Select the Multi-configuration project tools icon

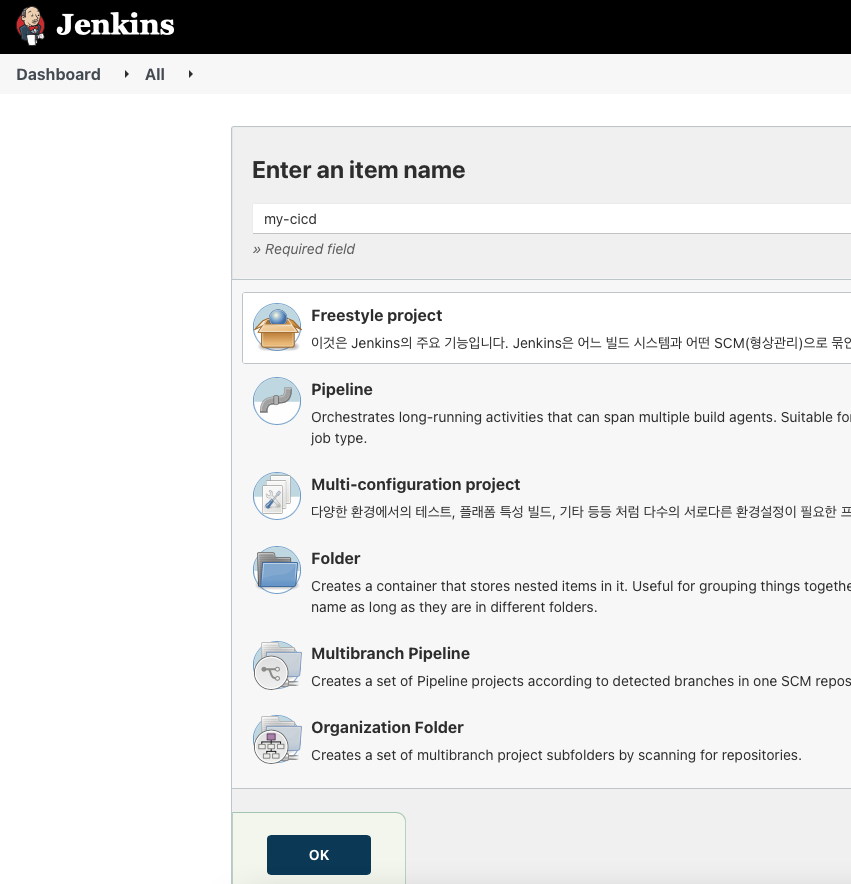tap(277, 496)
